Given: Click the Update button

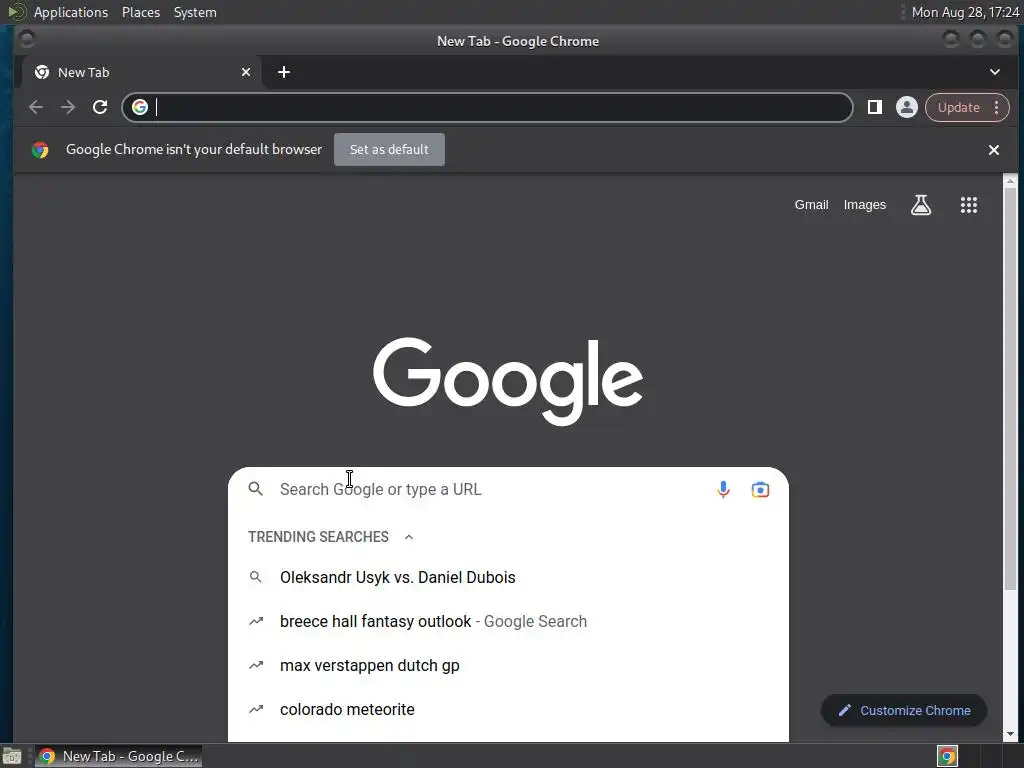Looking at the screenshot, I should pos(958,107).
